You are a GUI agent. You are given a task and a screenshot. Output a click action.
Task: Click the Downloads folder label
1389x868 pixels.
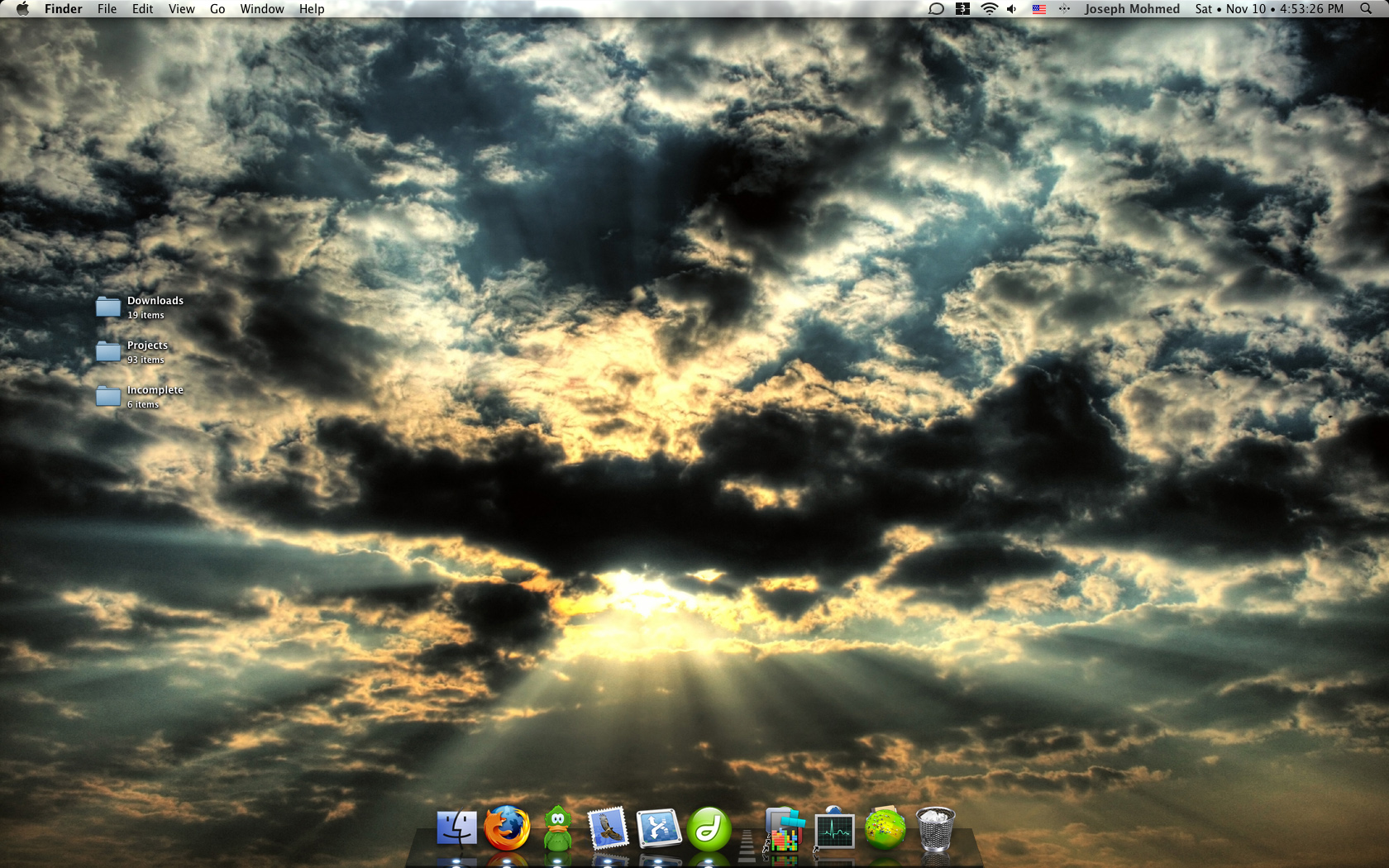click(155, 301)
